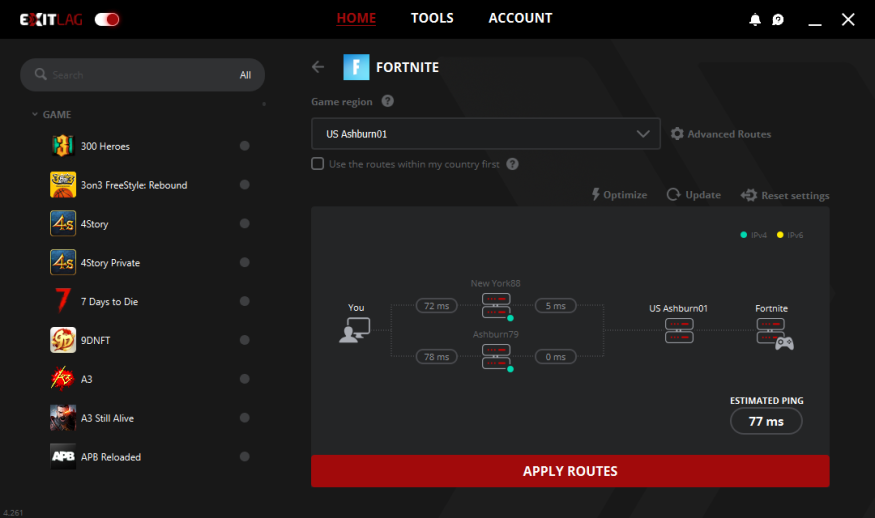
Task: Click the search magnifier icon
Action: pos(40,74)
